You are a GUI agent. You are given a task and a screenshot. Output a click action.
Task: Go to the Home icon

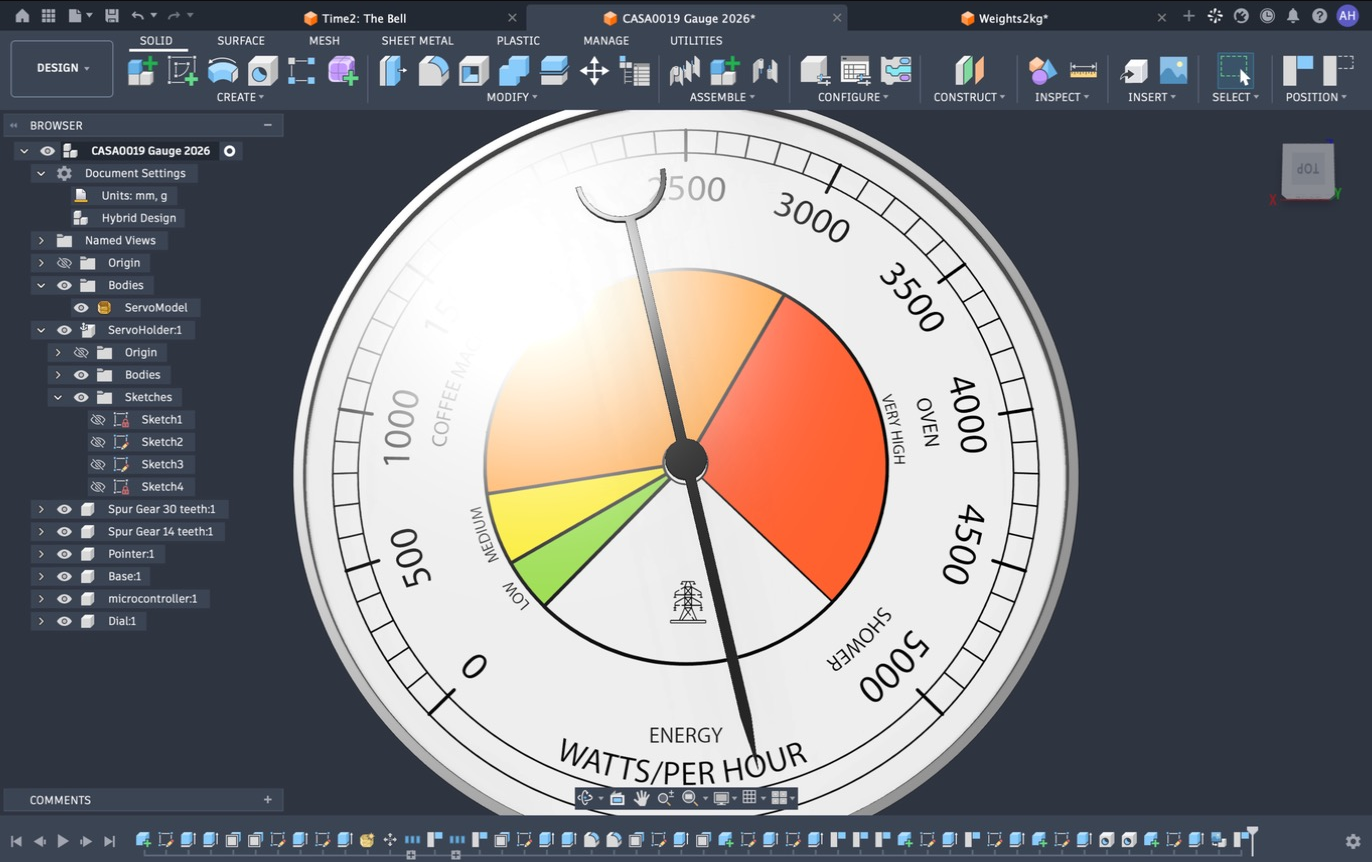click(x=22, y=16)
